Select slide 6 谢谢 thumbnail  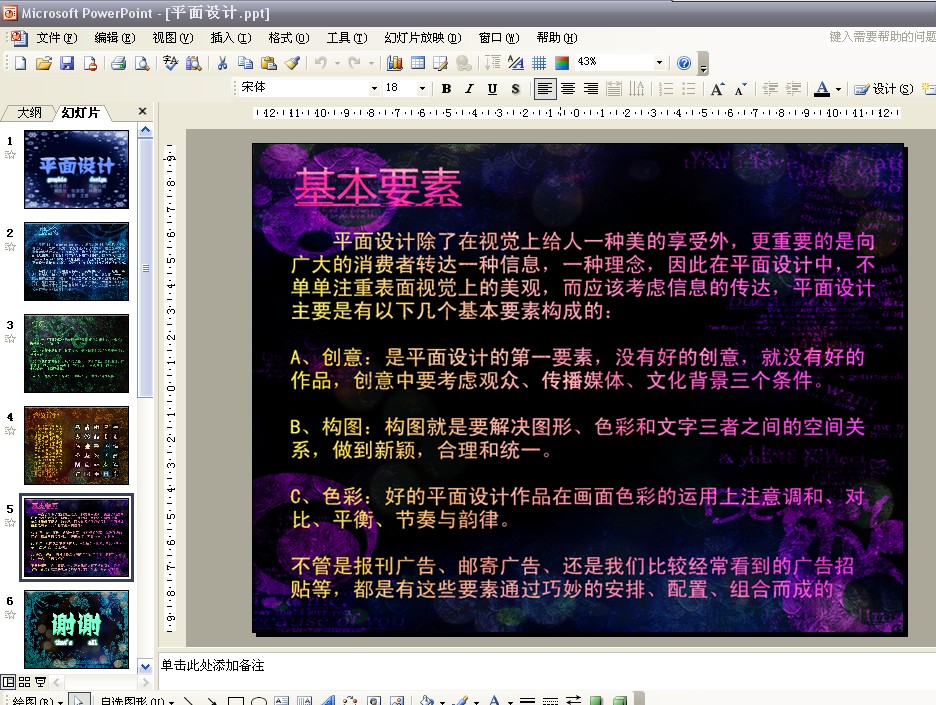tap(76, 629)
